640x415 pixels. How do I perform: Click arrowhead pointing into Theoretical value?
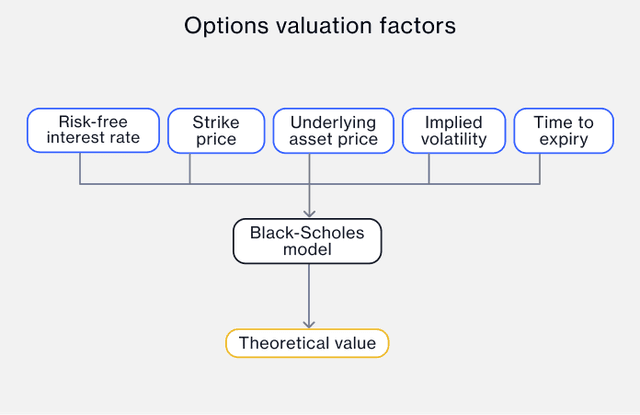[309, 323]
